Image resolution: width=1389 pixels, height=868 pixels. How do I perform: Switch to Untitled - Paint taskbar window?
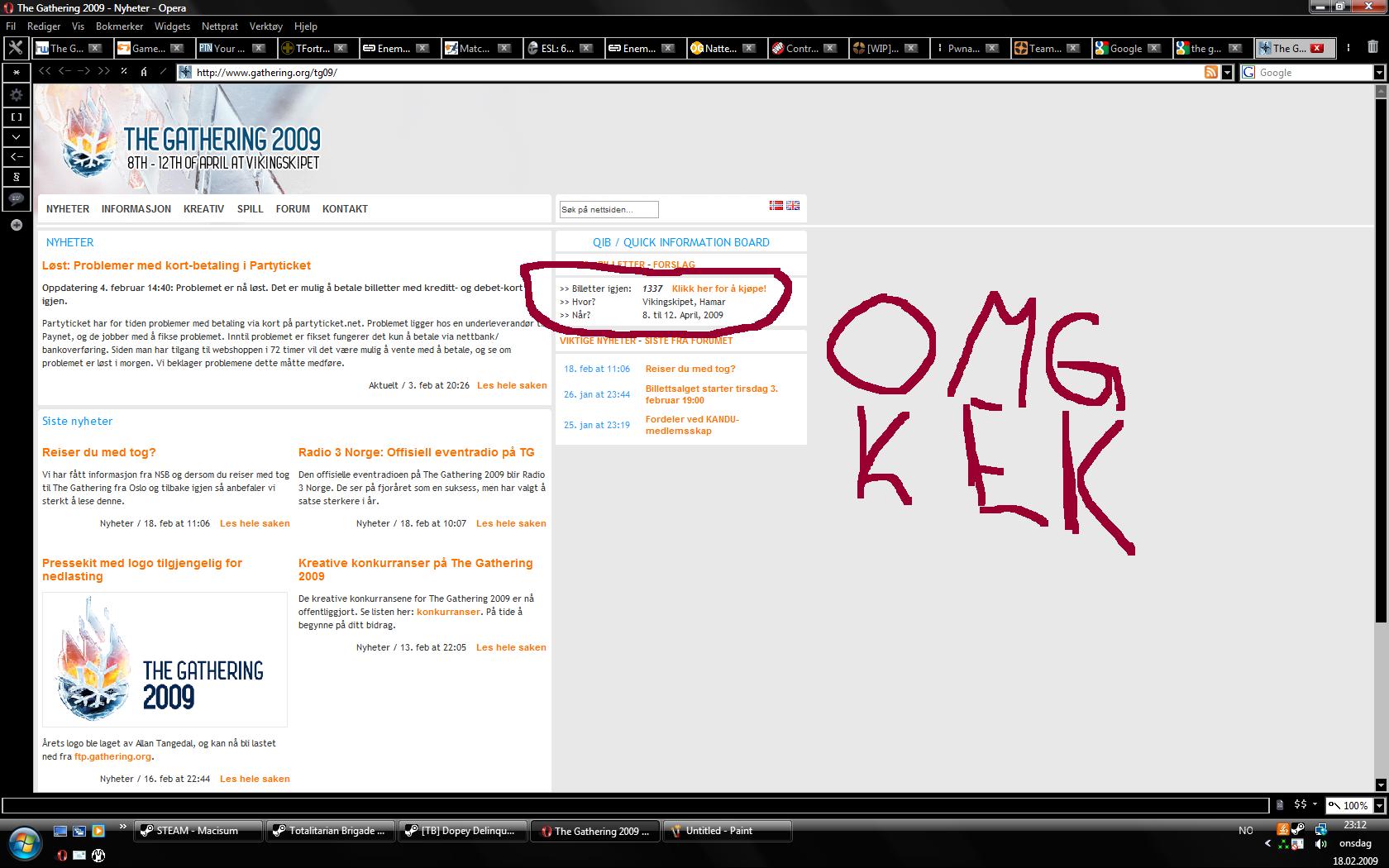pos(728,831)
